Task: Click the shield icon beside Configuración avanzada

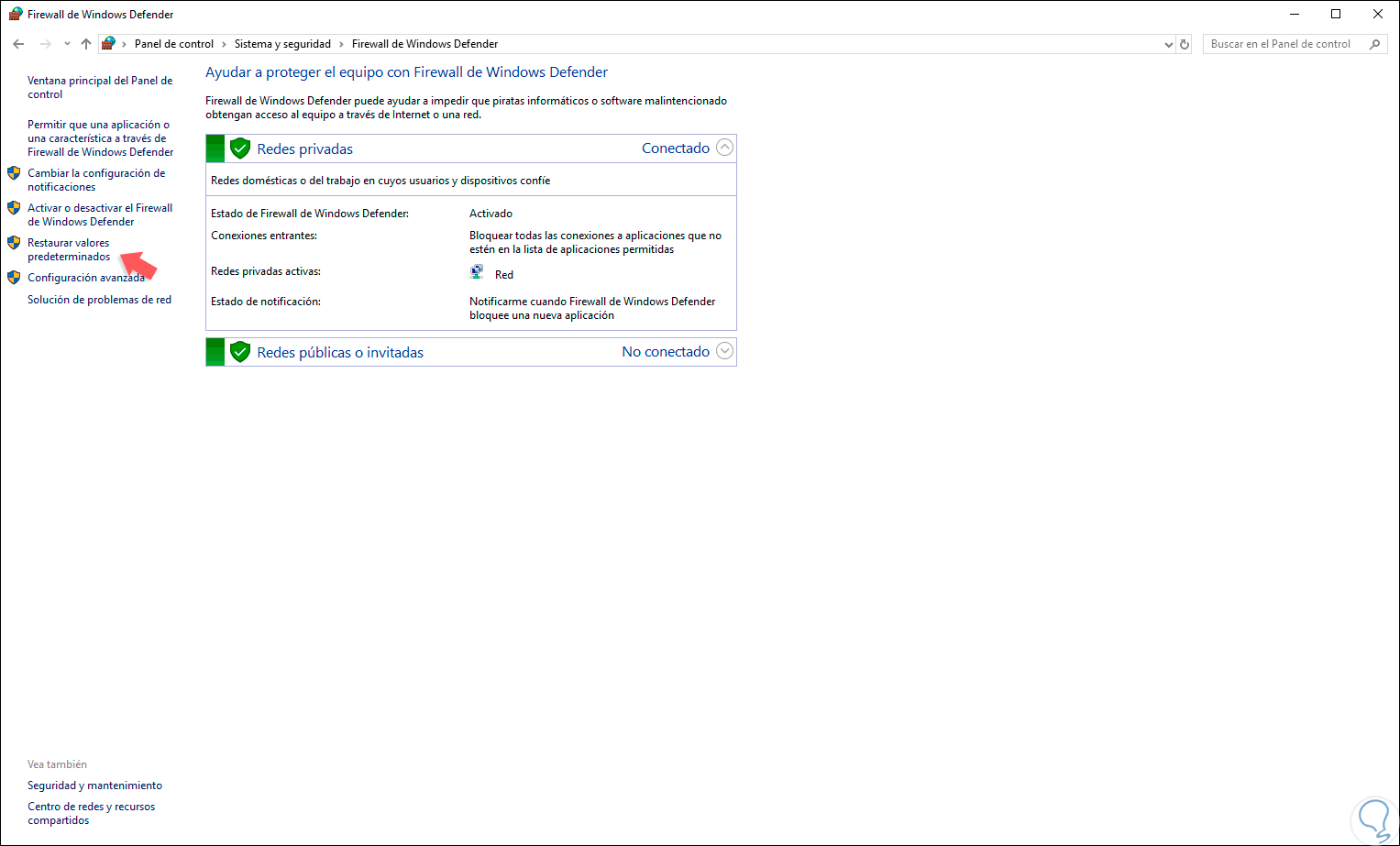Action: point(14,278)
